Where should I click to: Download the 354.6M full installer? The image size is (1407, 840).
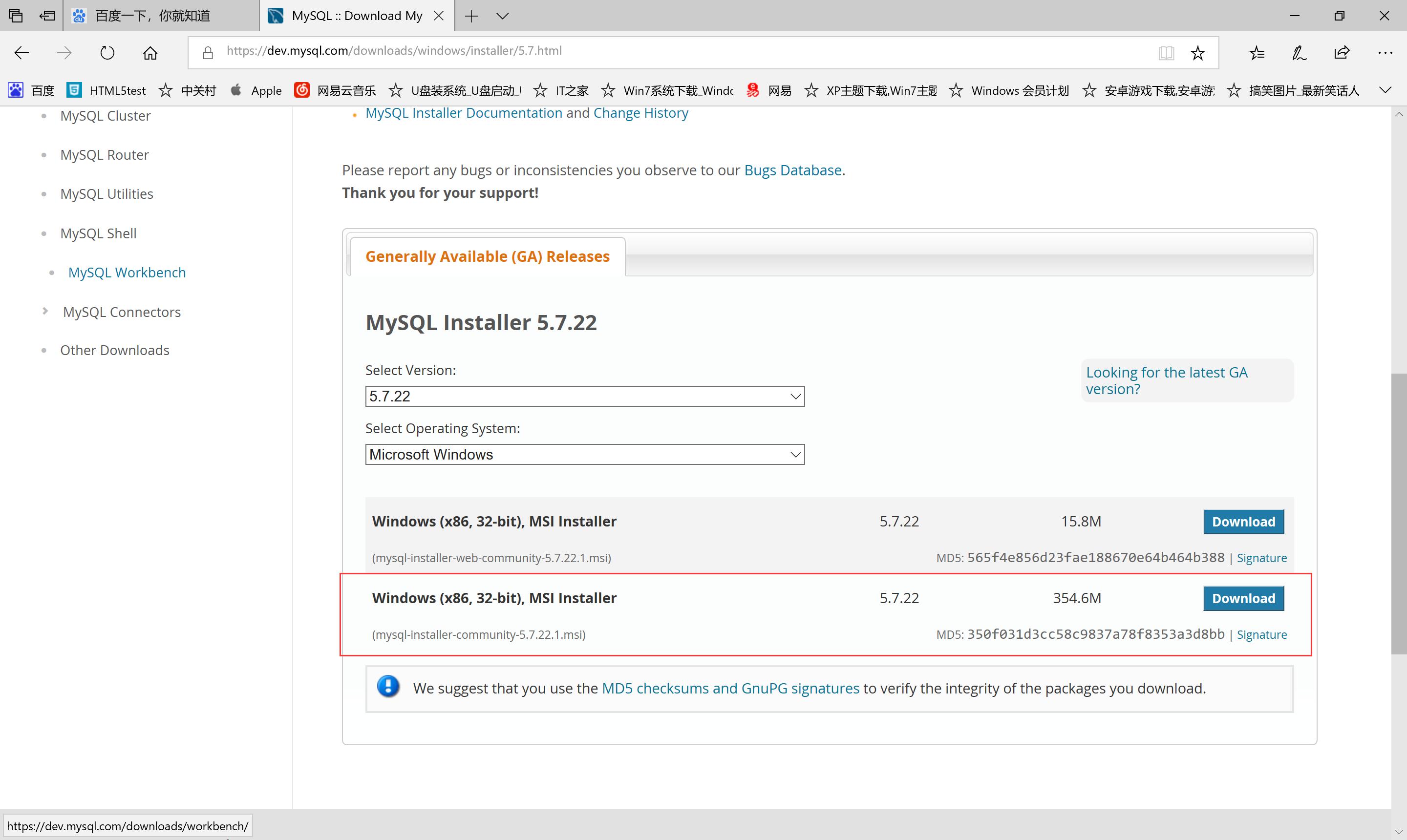point(1243,598)
